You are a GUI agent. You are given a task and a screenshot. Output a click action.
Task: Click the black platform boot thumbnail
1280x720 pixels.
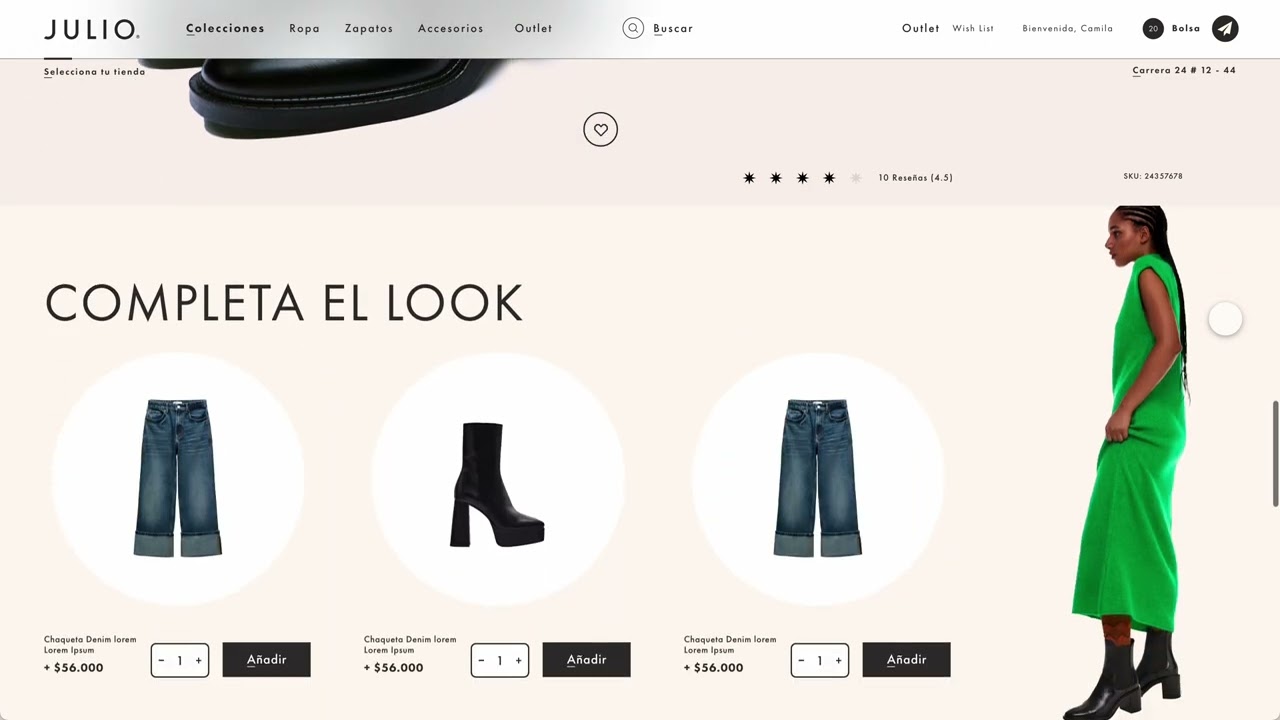[x=497, y=484]
